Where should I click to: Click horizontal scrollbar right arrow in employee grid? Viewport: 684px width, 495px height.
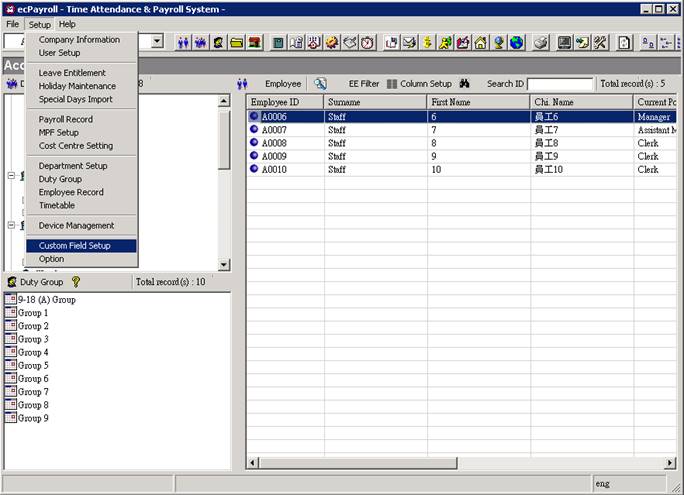pyautogui.click(x=670, y=463)
